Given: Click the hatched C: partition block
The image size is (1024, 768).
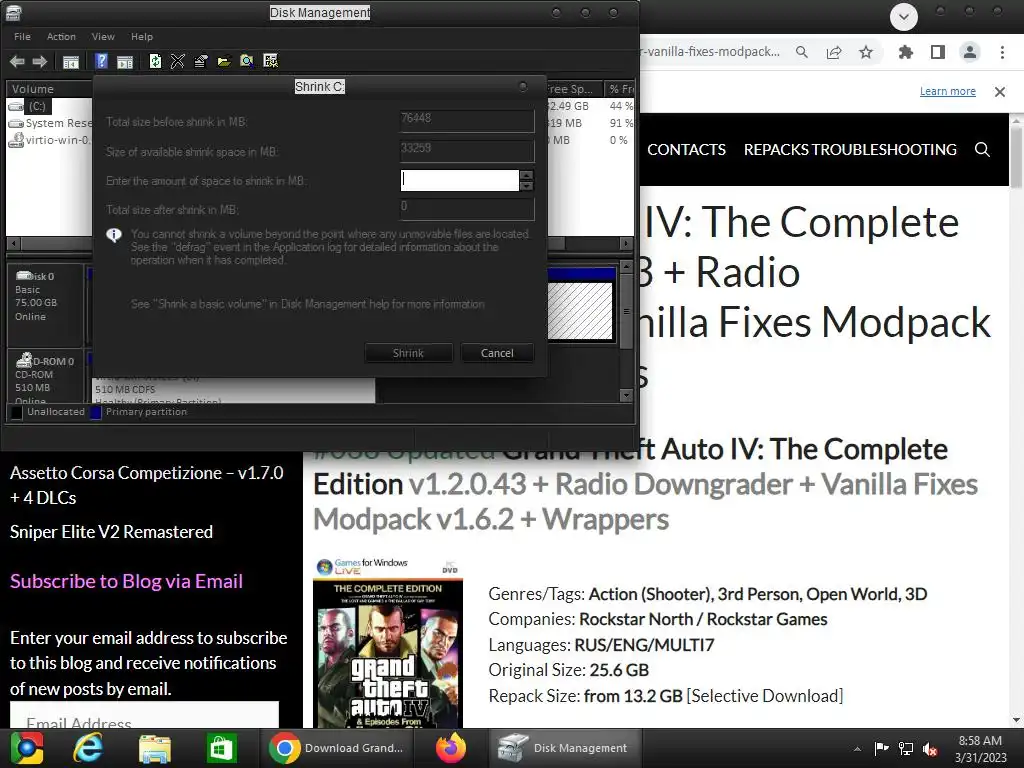Looking at the screenshot, I should (x=580, y=311).
